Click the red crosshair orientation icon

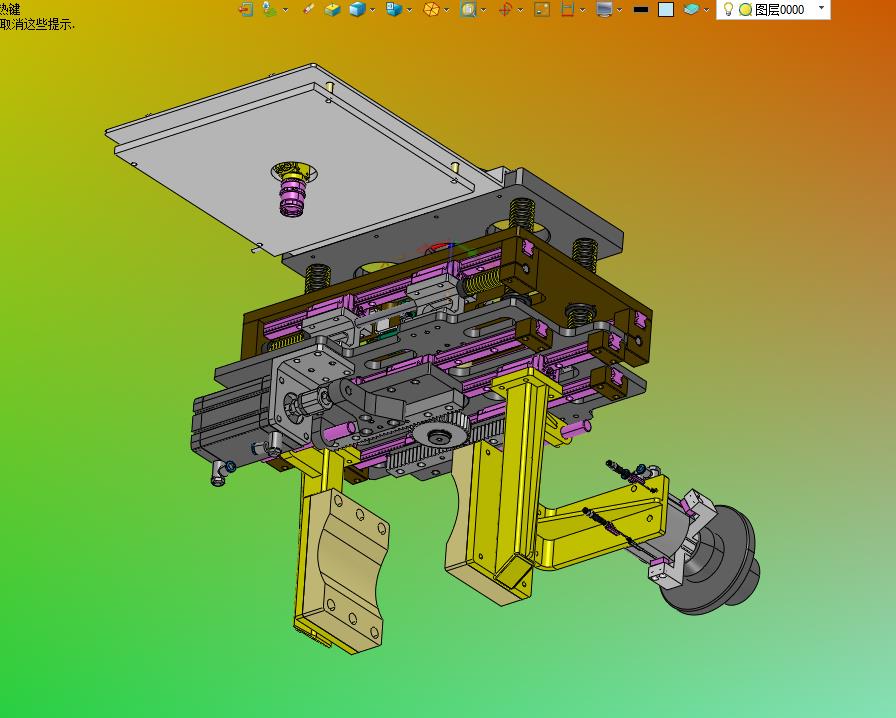point(505,9)
